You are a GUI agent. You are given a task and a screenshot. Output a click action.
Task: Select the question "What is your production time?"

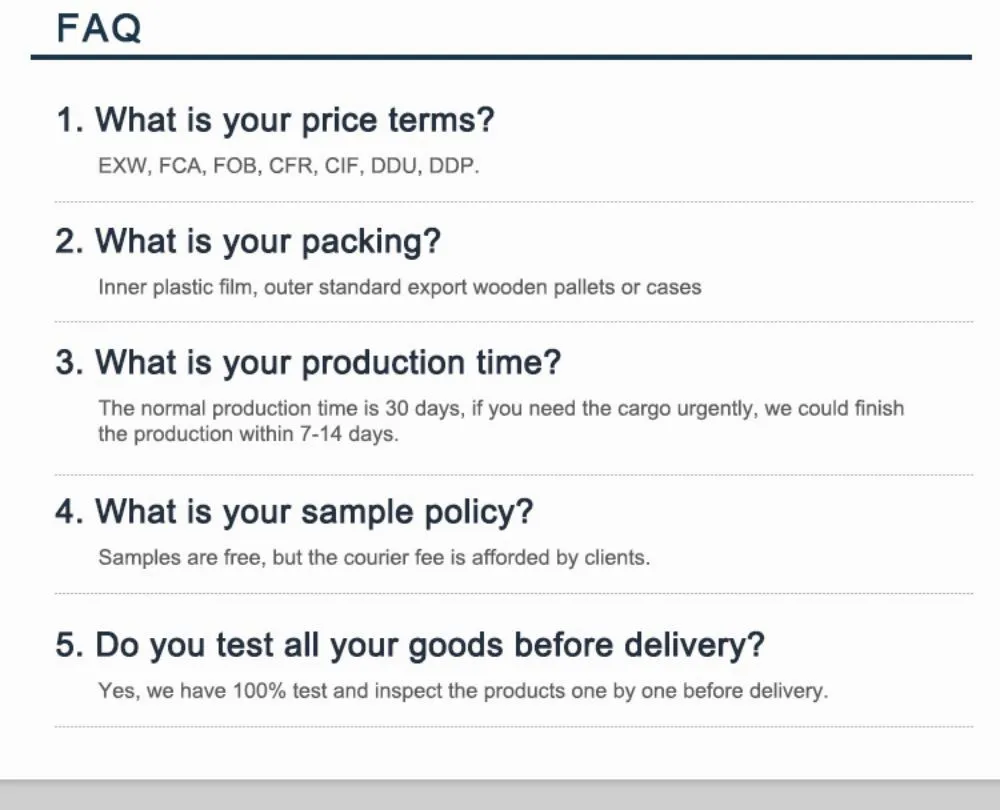tap(308, 362)
